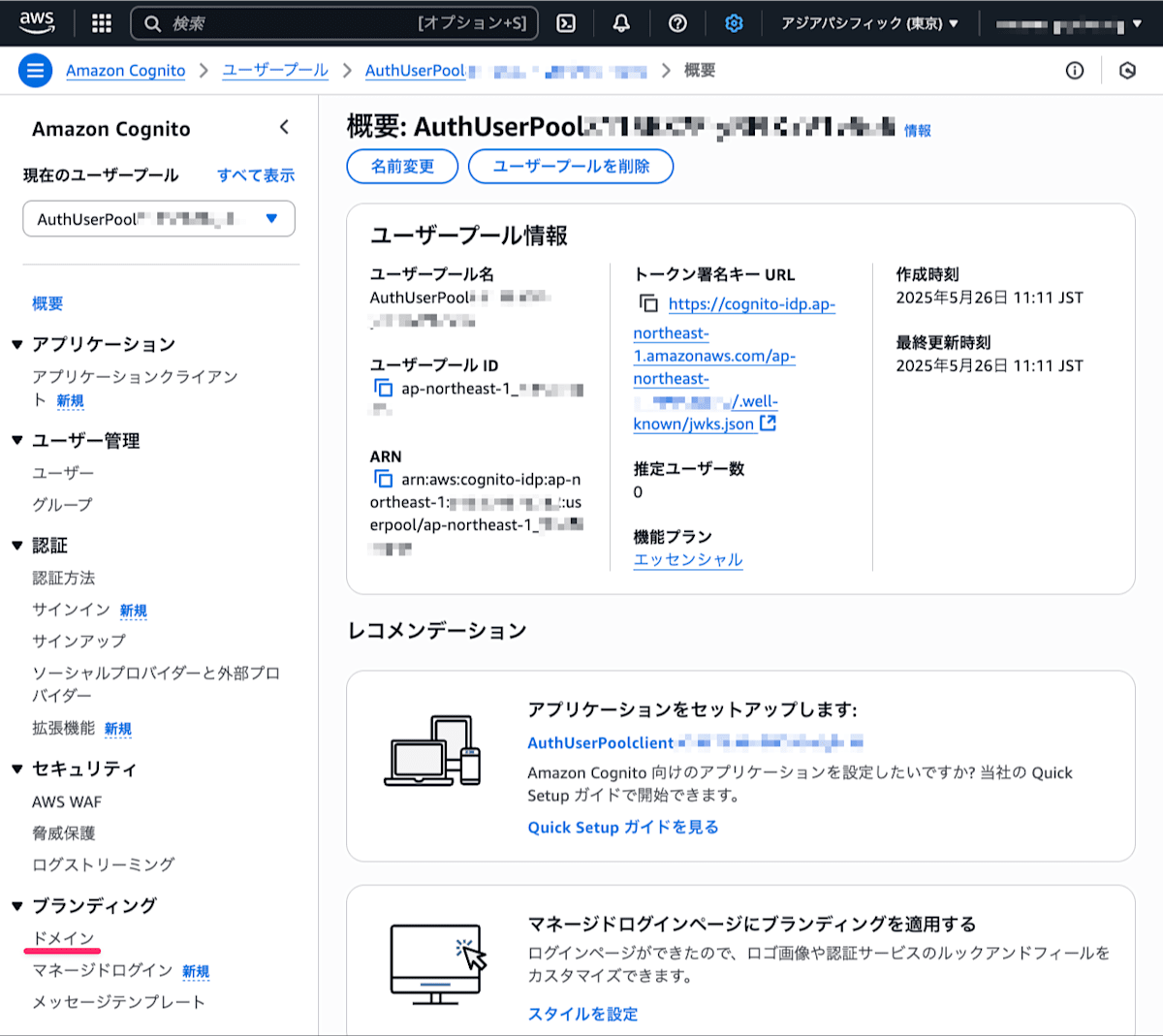This screenshot has width=1163, height=1036.
Task: Copy the ARN value
Action: click(x=384, y=479)
